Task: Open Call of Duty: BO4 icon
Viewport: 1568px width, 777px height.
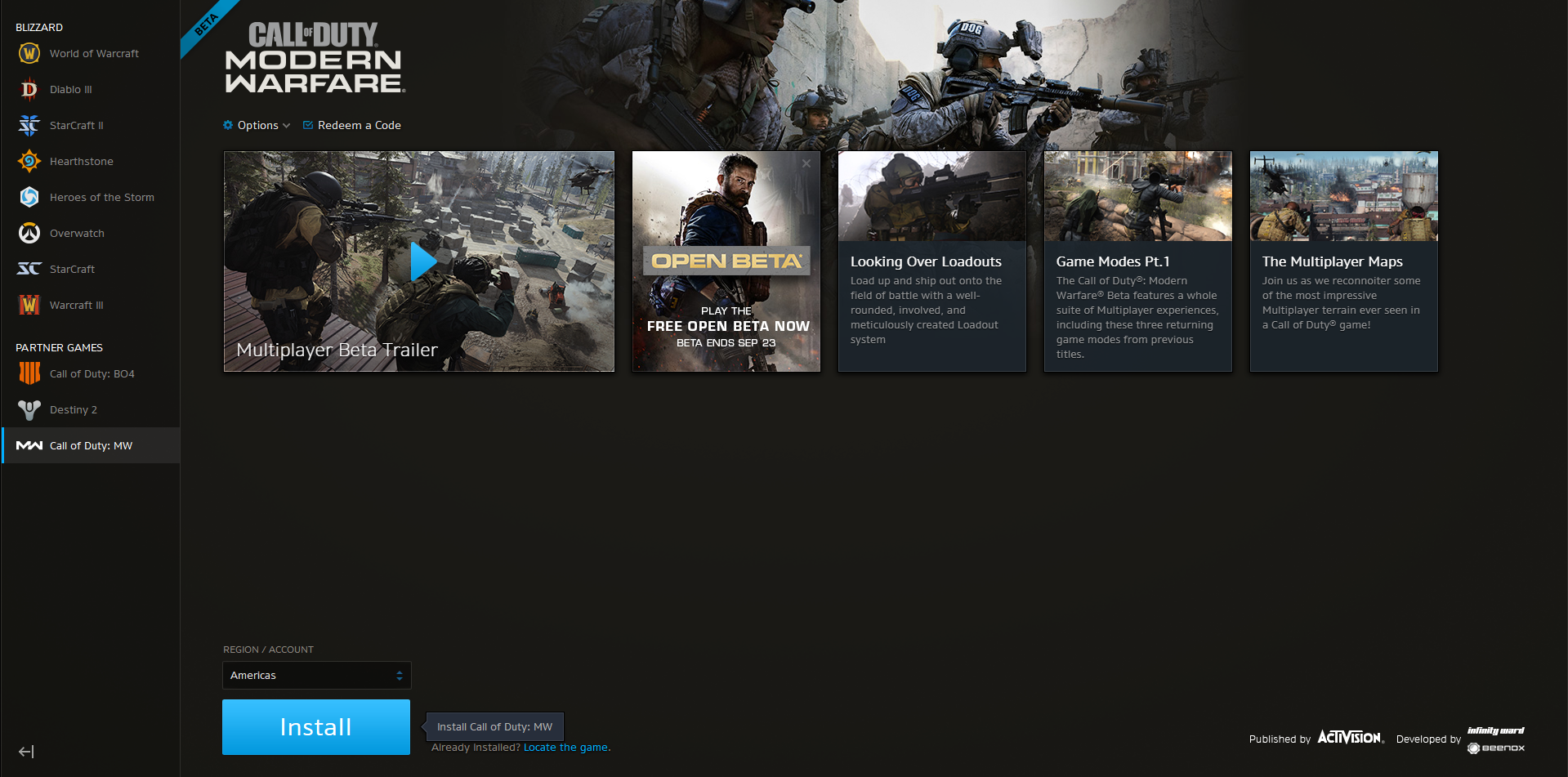Action: (29, 373)
